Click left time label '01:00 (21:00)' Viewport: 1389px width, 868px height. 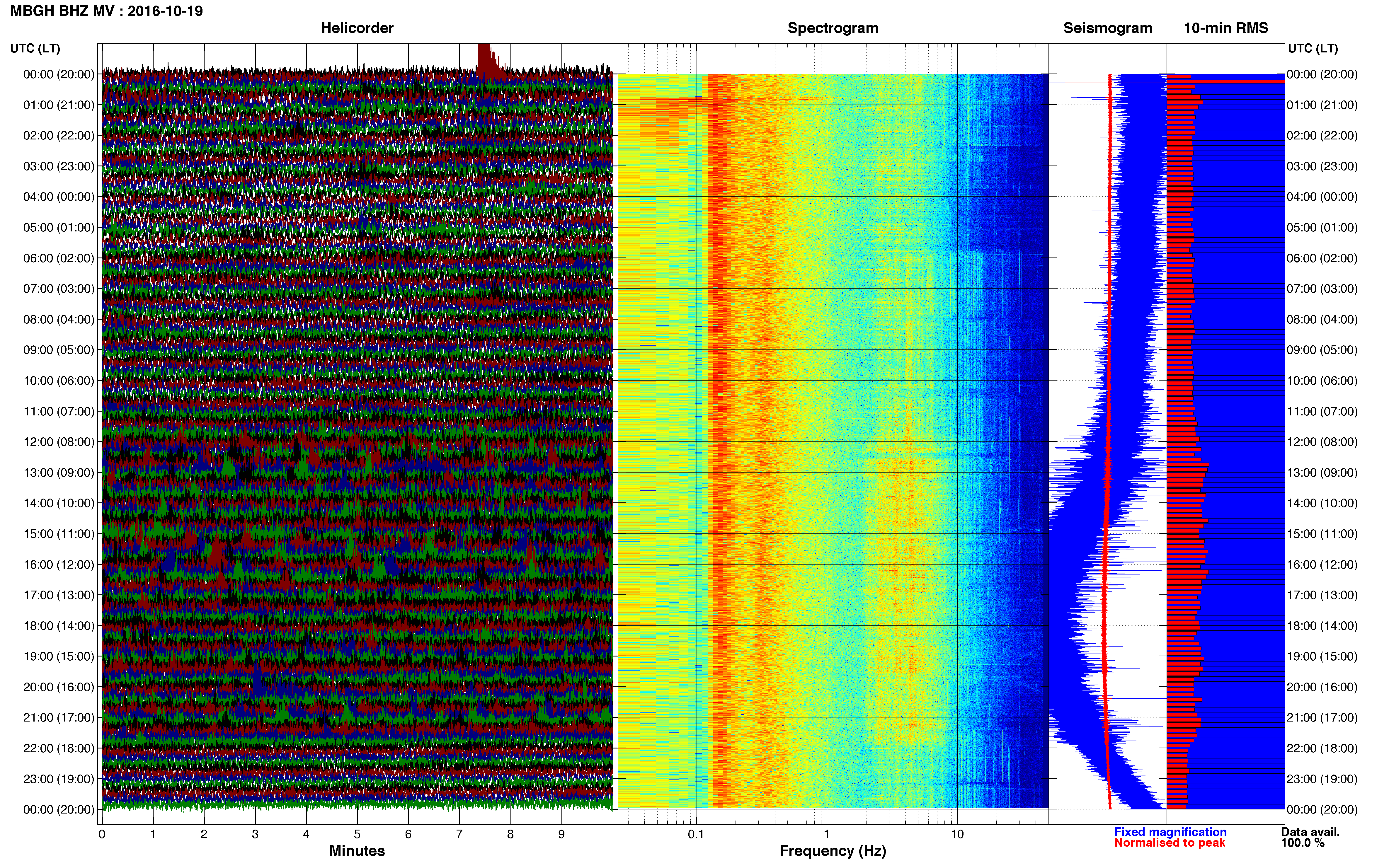[59, 105]
